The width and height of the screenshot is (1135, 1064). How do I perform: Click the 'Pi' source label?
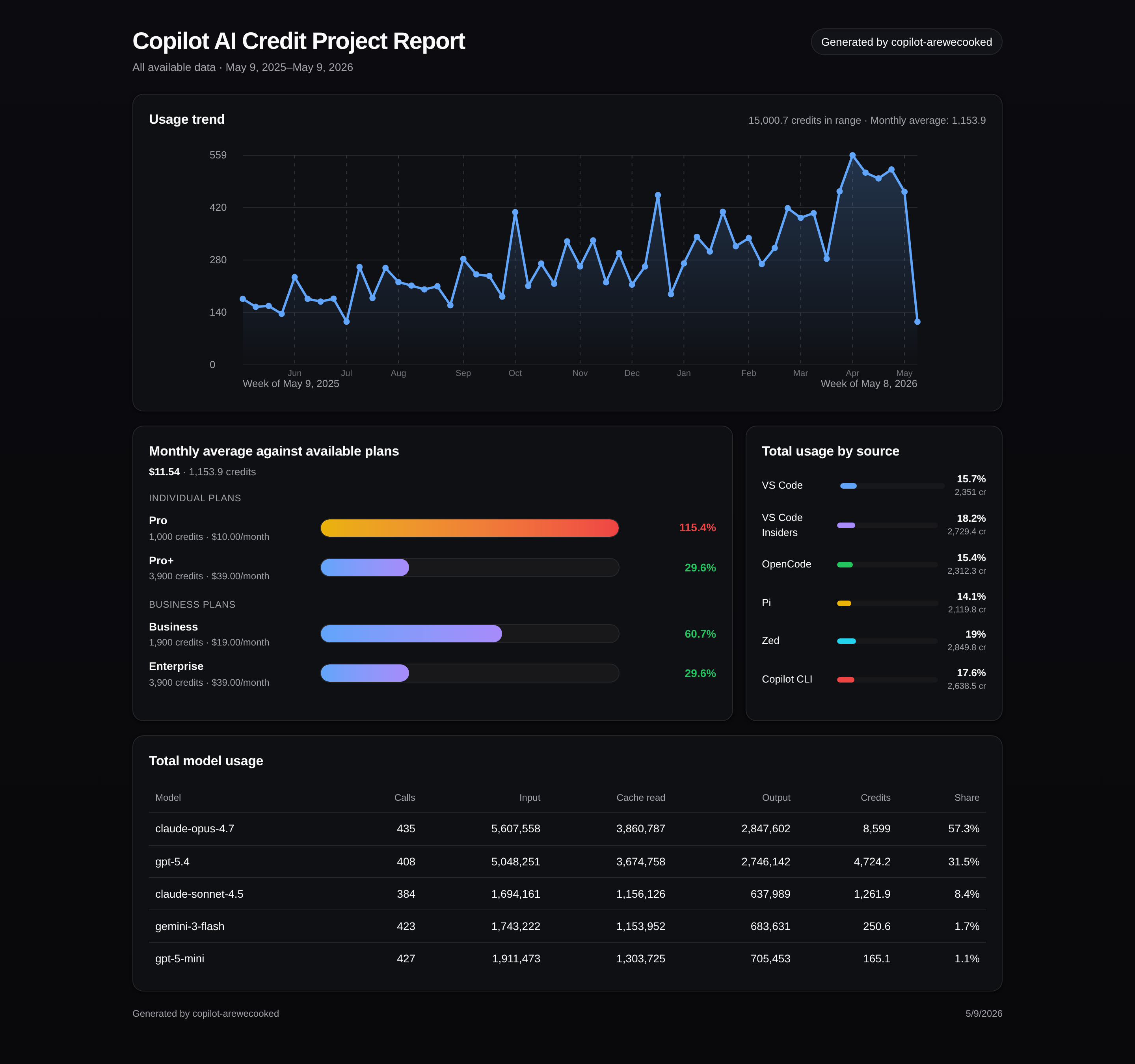[766, 603]
